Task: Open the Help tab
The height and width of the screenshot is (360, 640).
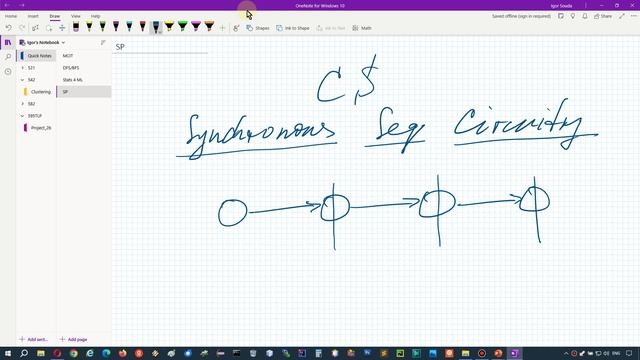Action: (x=96, y=16)
